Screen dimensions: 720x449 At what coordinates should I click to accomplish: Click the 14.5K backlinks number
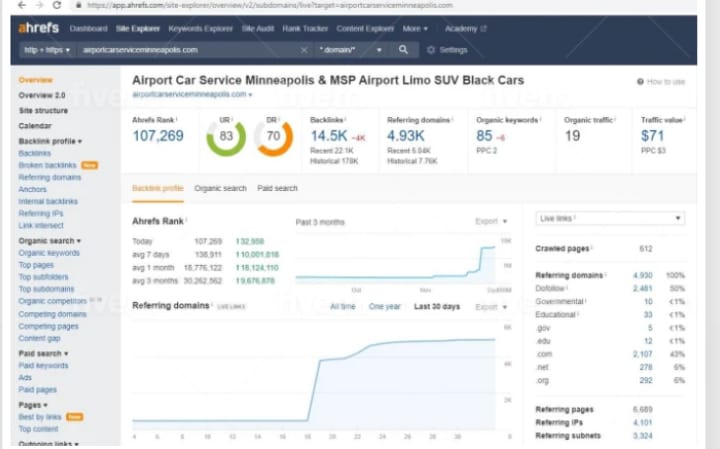[x=328, y=135]
